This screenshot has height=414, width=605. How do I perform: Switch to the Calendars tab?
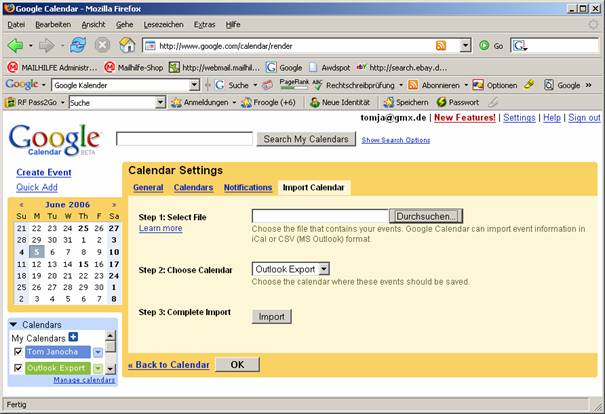coord(193,188)
